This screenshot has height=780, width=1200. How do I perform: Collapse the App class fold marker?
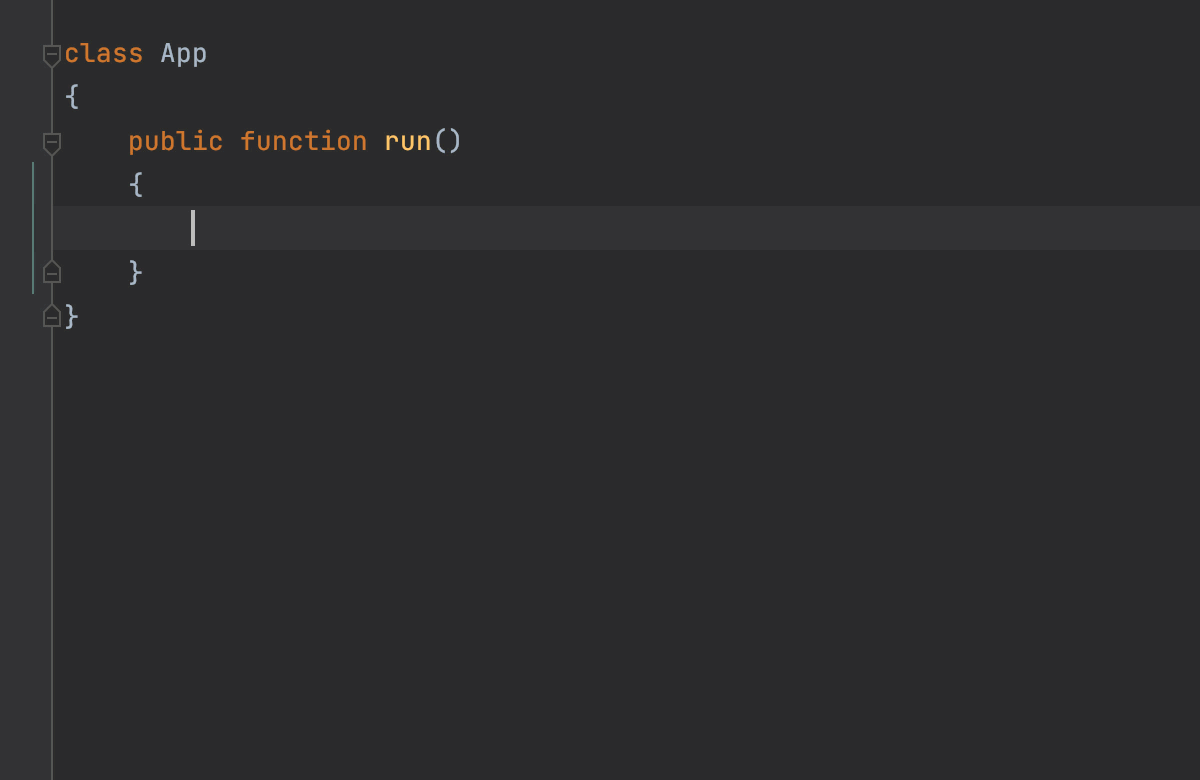point(52,55)
